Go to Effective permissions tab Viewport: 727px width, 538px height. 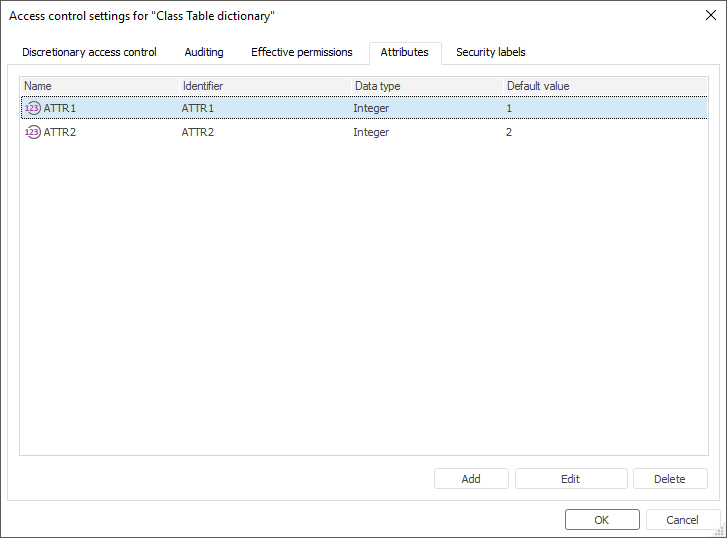click(x=301, y=52)
